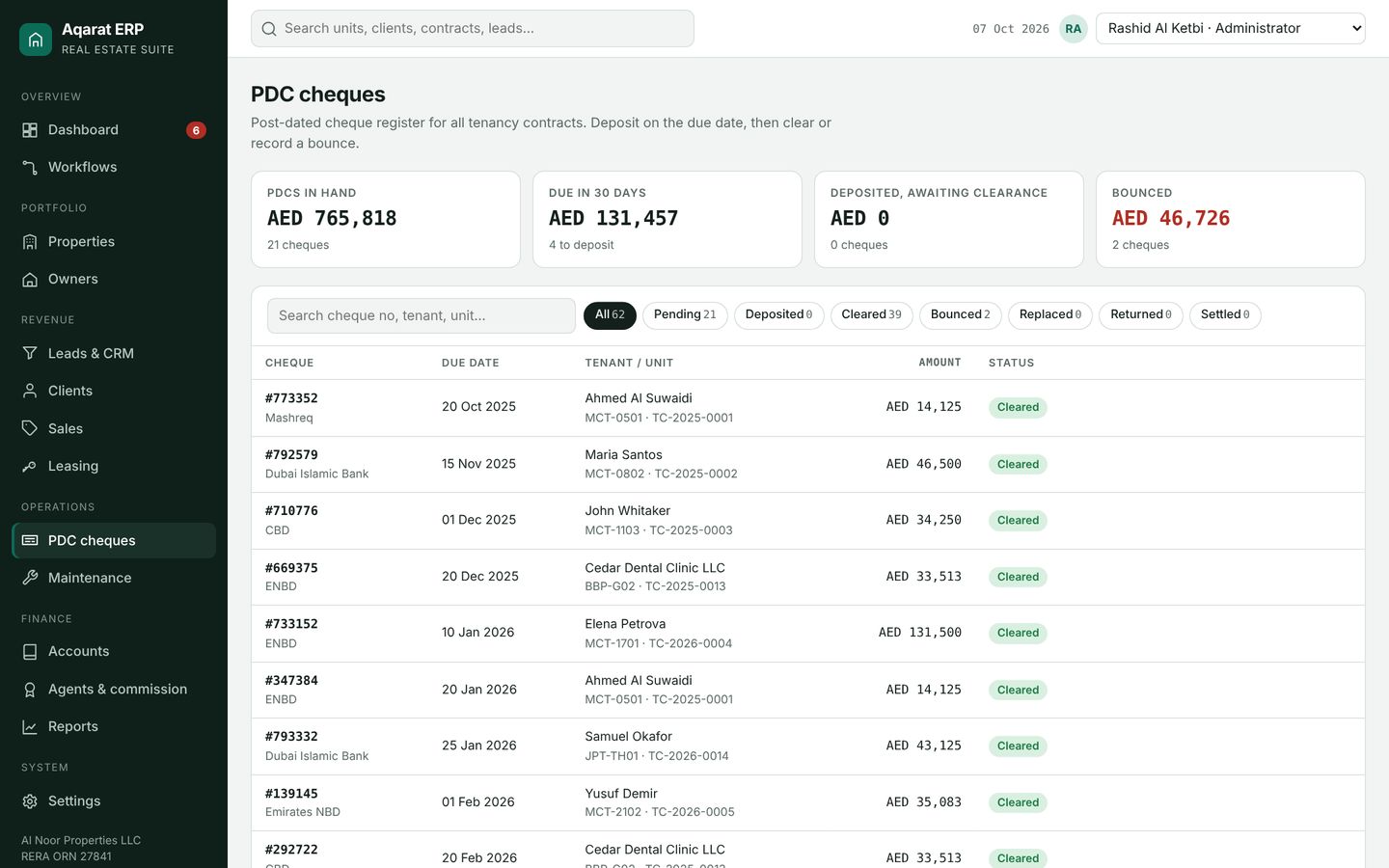This screenshot has width=1389, height=868.
Task: Click the Agents & commission badge icon
Action: 30,690
